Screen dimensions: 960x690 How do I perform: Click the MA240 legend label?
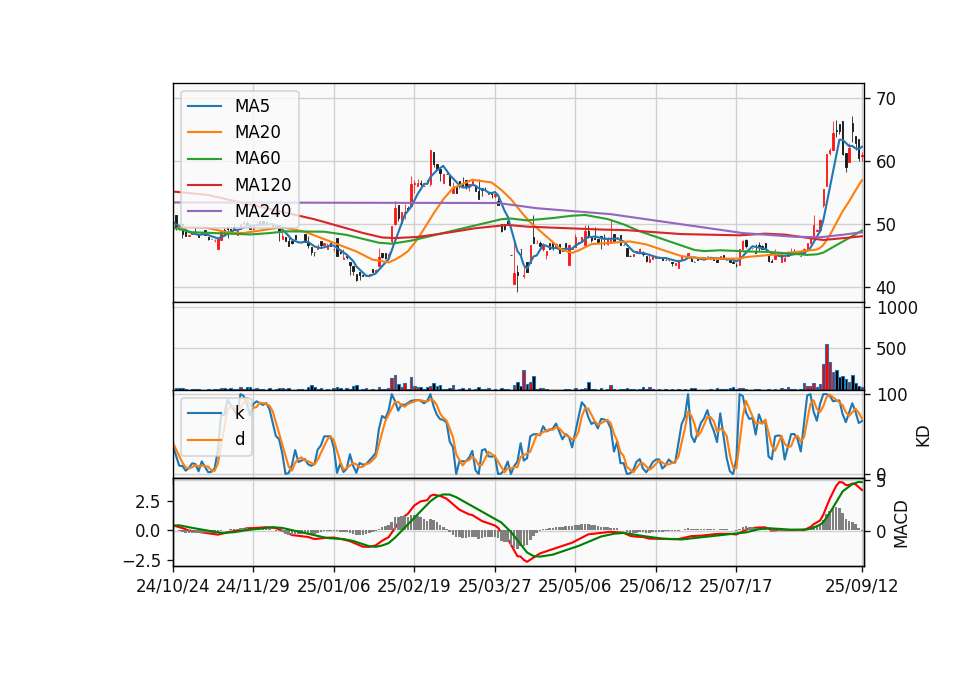263,211
